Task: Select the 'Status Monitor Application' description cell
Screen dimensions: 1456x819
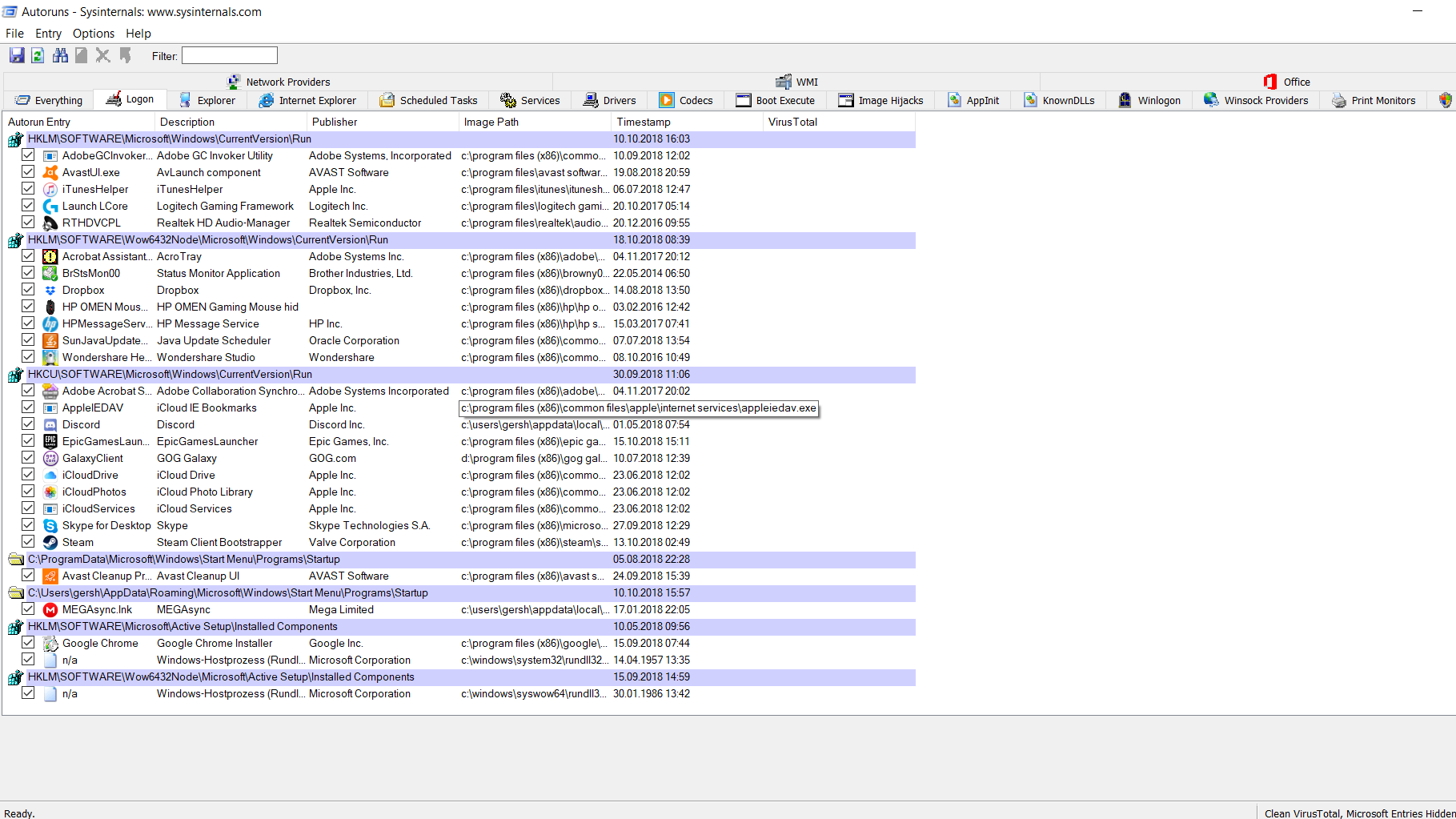Action: tap(219, 273)
